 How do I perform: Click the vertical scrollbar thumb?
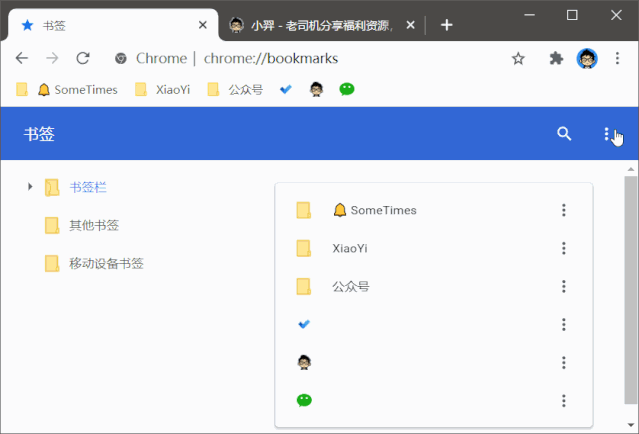point(630,290)
